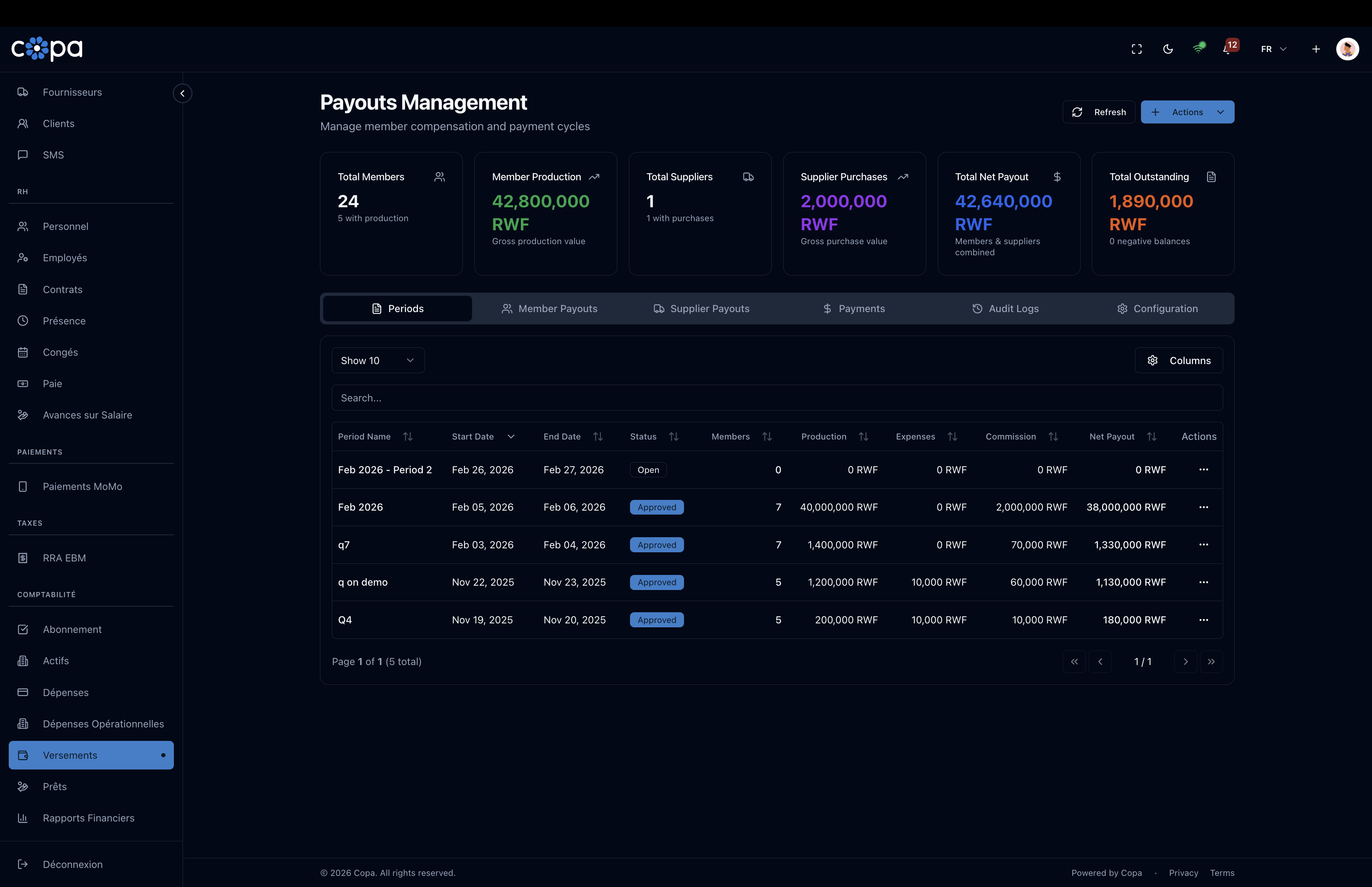Open Paiements MoMo in the sidebar

[x=82, y=487]
